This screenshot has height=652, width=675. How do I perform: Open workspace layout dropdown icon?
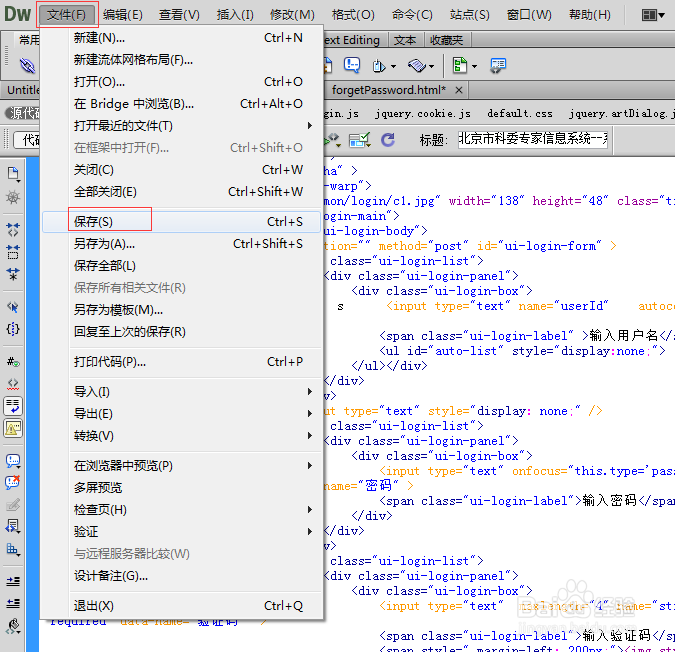tap(653, 15)
